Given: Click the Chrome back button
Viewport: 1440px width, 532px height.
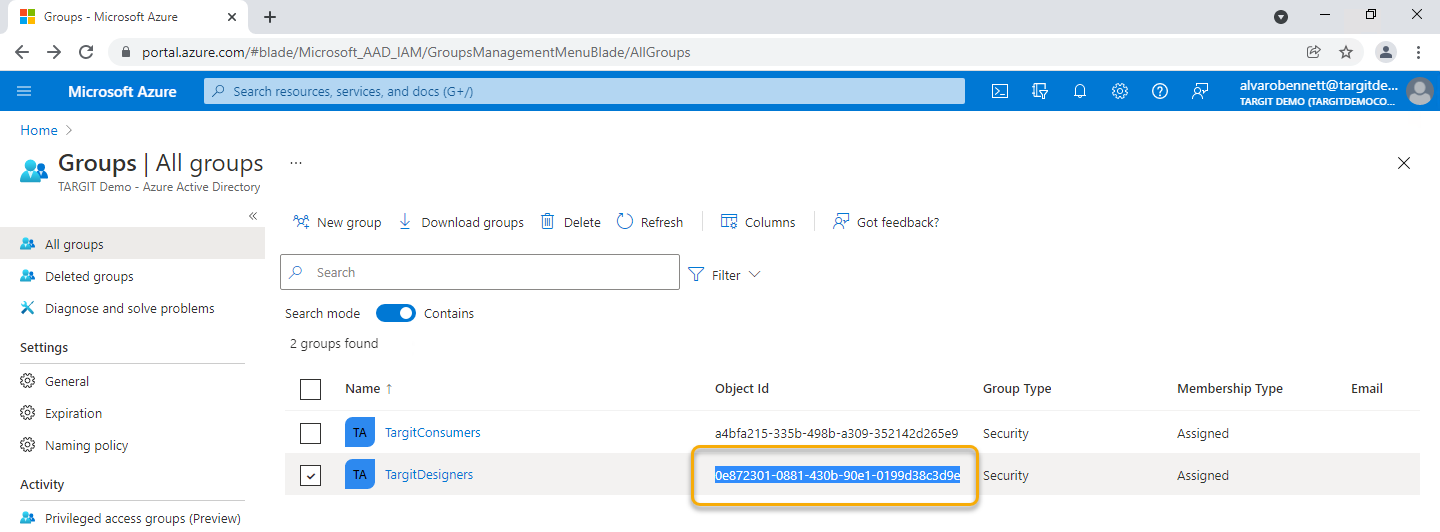Looking at the screenshot, I should 22,52.
